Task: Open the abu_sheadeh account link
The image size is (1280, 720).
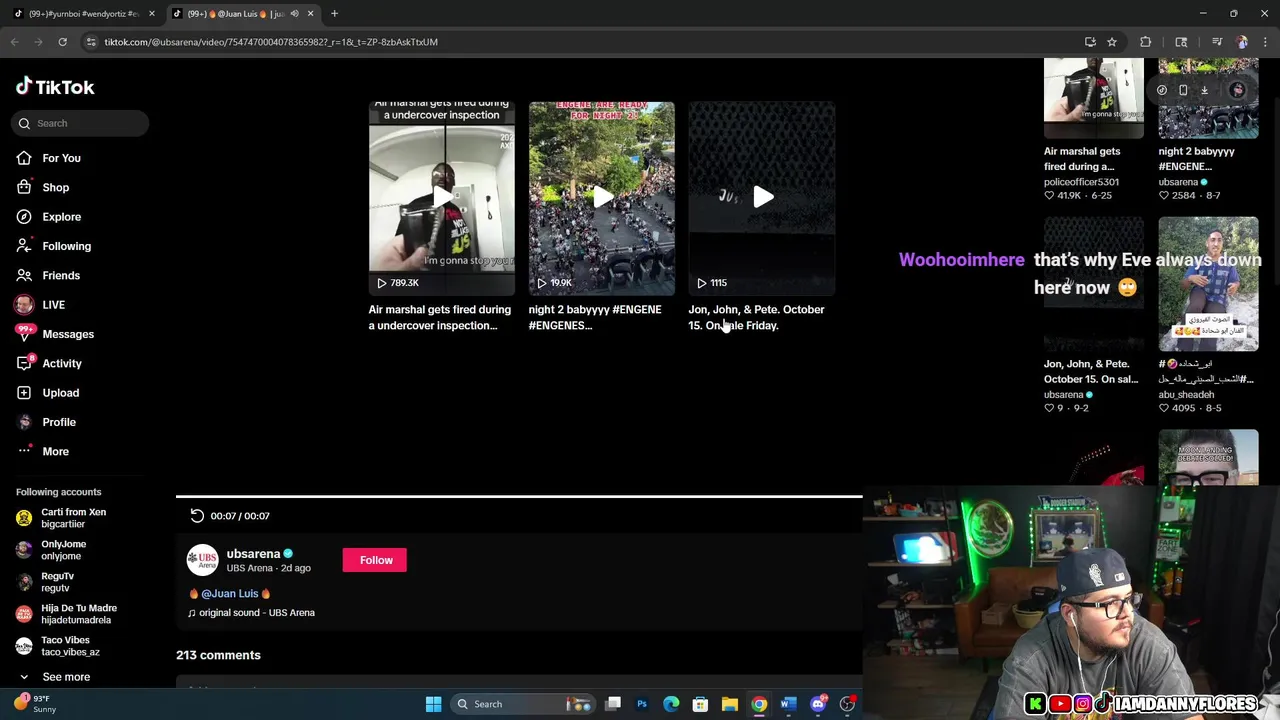Action: 1186,395
